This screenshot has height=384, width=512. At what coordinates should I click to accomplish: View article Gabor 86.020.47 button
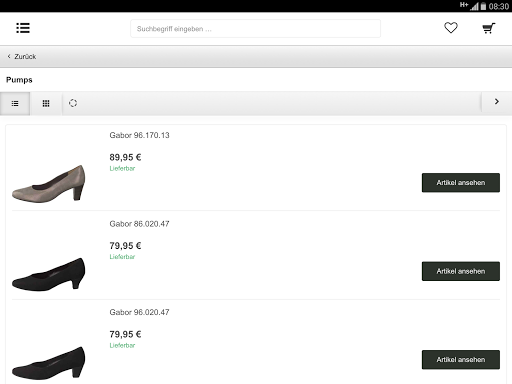461,271
